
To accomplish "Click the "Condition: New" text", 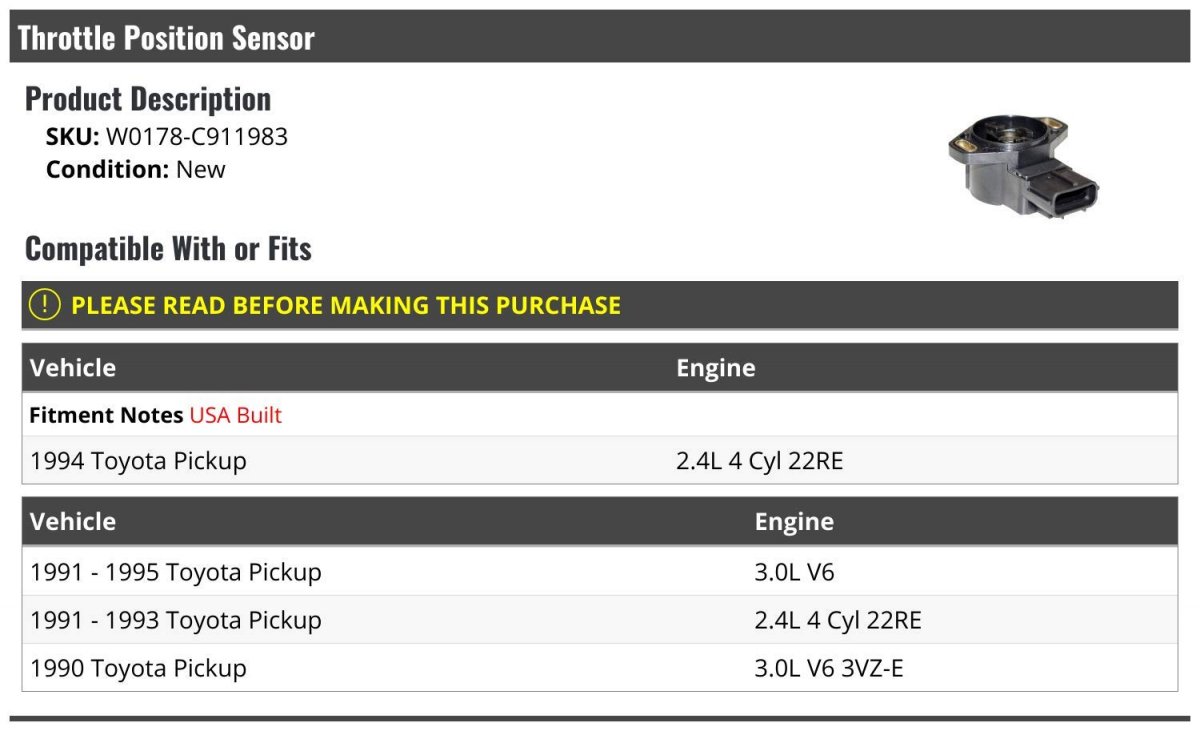I will 136,169.
